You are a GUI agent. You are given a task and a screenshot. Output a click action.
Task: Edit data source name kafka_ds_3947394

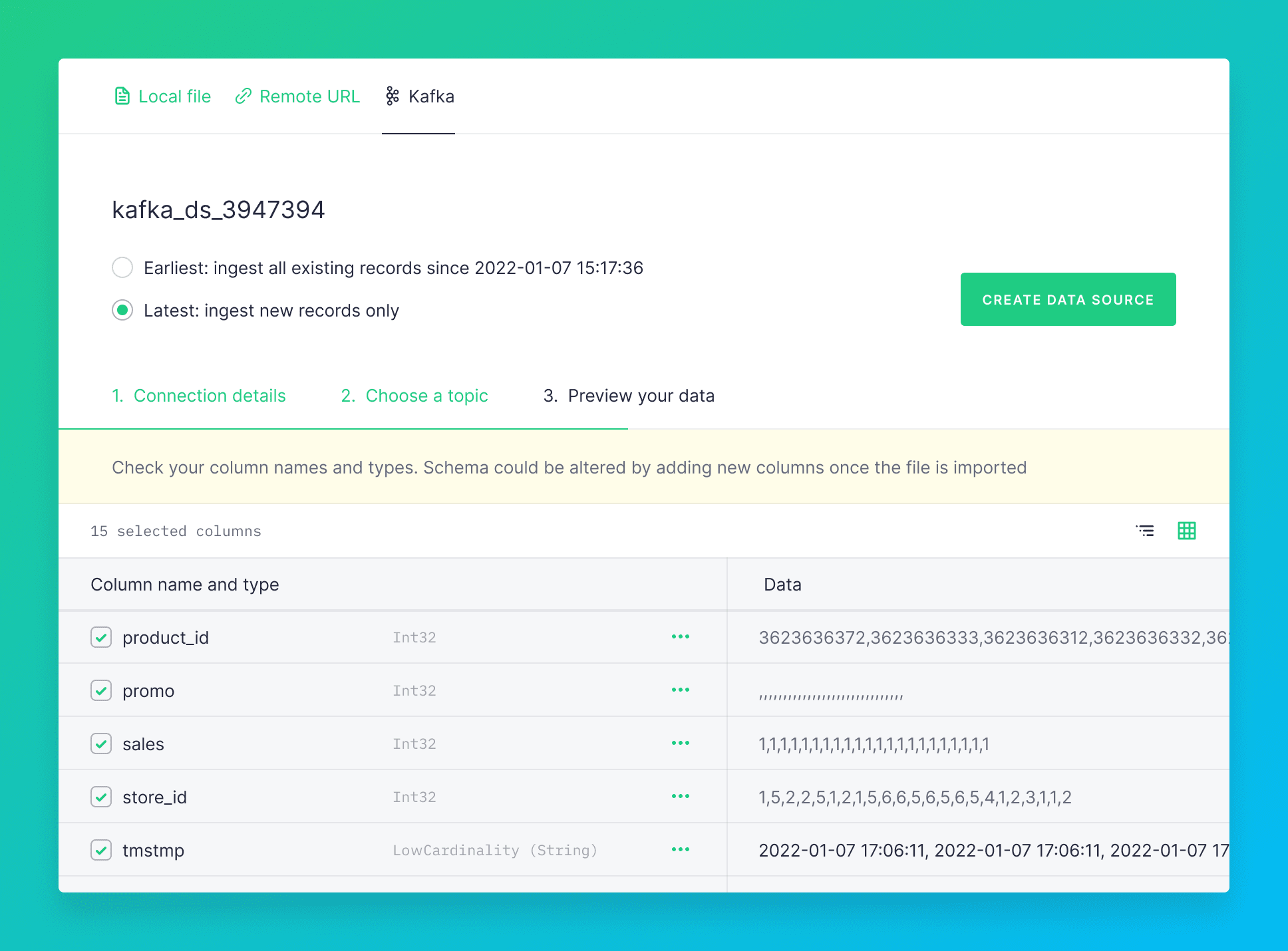(218, 210)
